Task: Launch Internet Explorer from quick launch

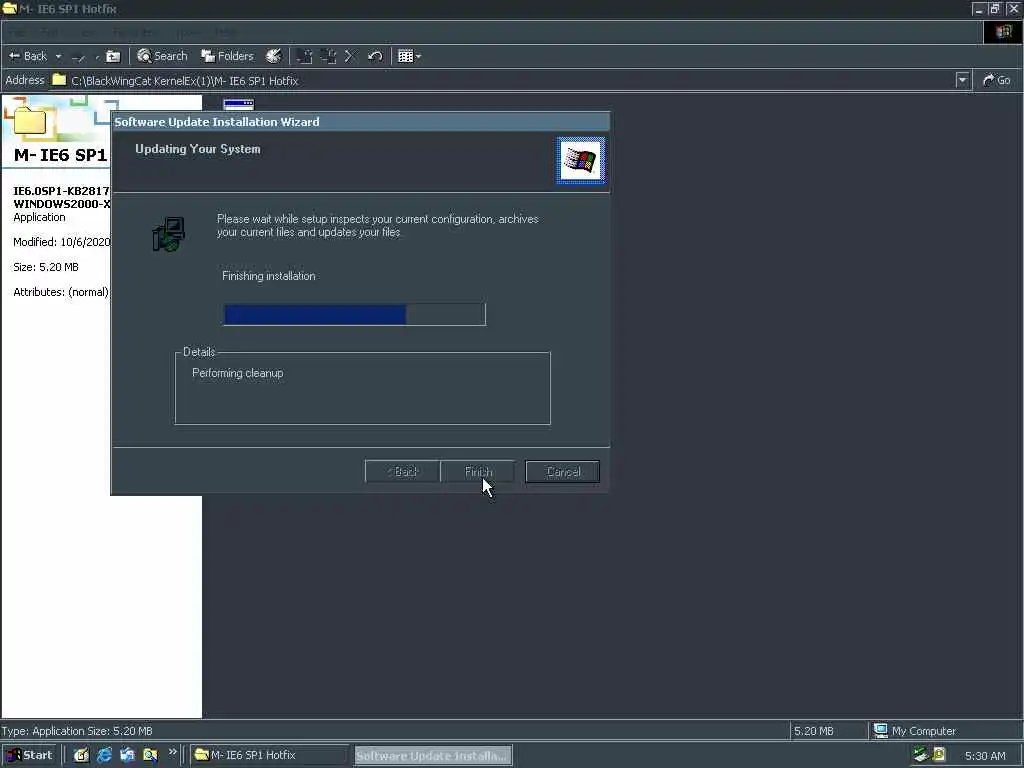Action: pyautogui.click(x=104, y=755)
